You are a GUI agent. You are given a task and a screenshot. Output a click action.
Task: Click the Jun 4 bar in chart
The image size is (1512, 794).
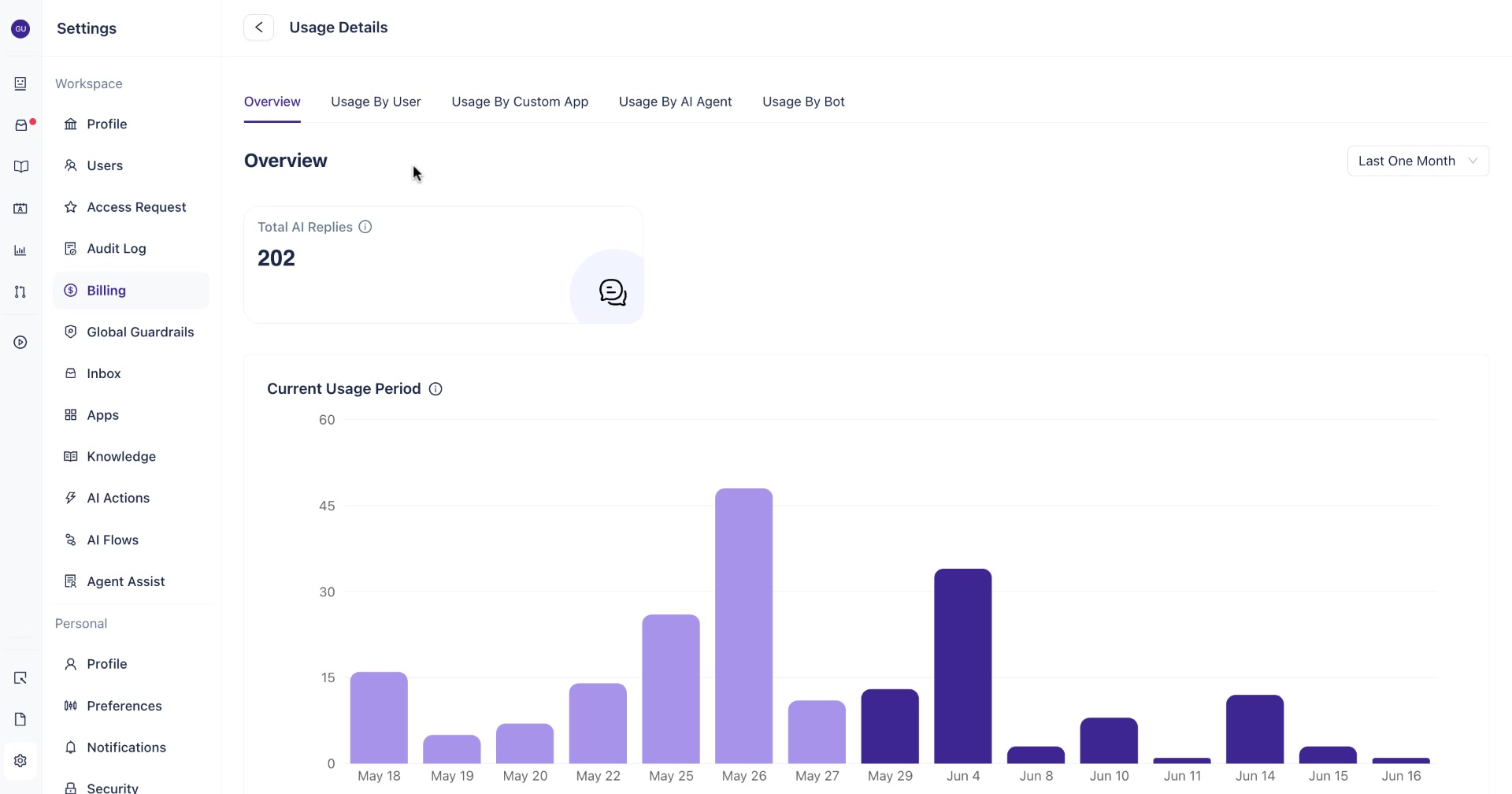(963, 666)
